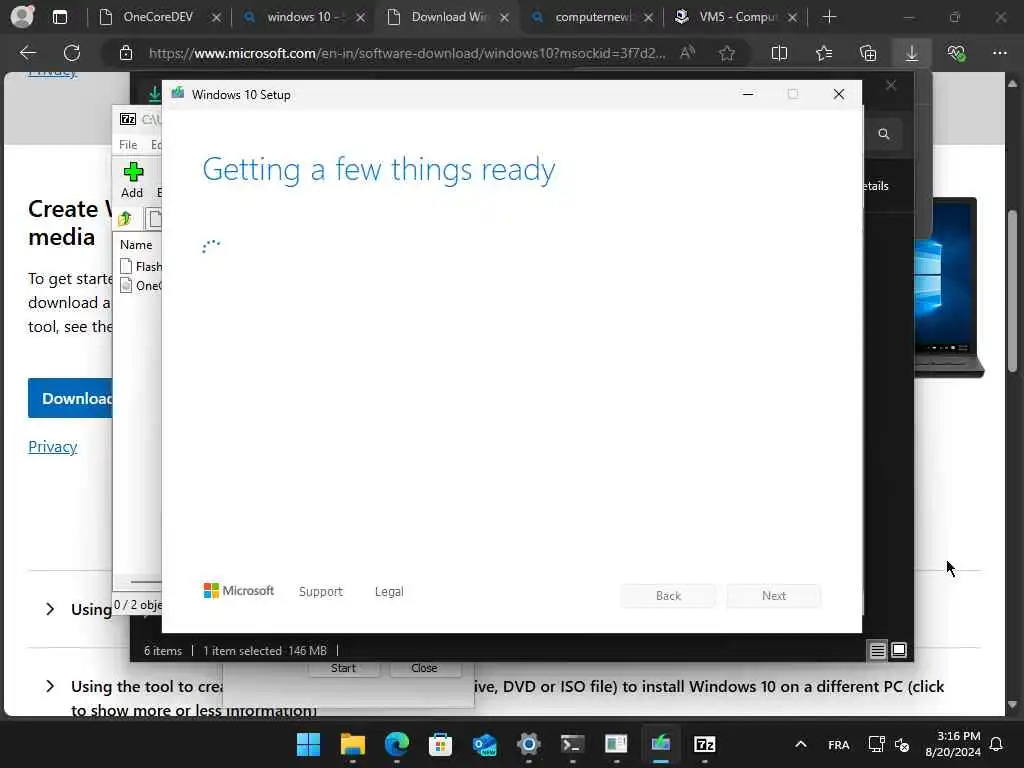This screenshot has height=768, width=1024.
Task: Open Microsoft Edge from taskbar
Action: 396,744
